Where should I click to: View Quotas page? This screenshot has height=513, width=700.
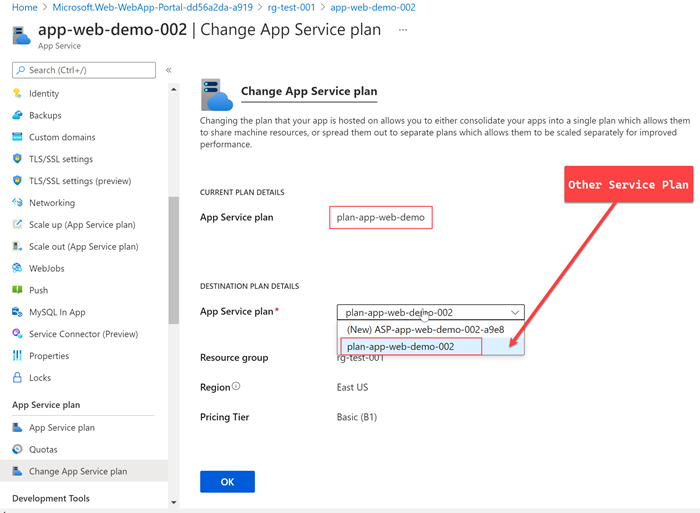[x=43, y=450]
